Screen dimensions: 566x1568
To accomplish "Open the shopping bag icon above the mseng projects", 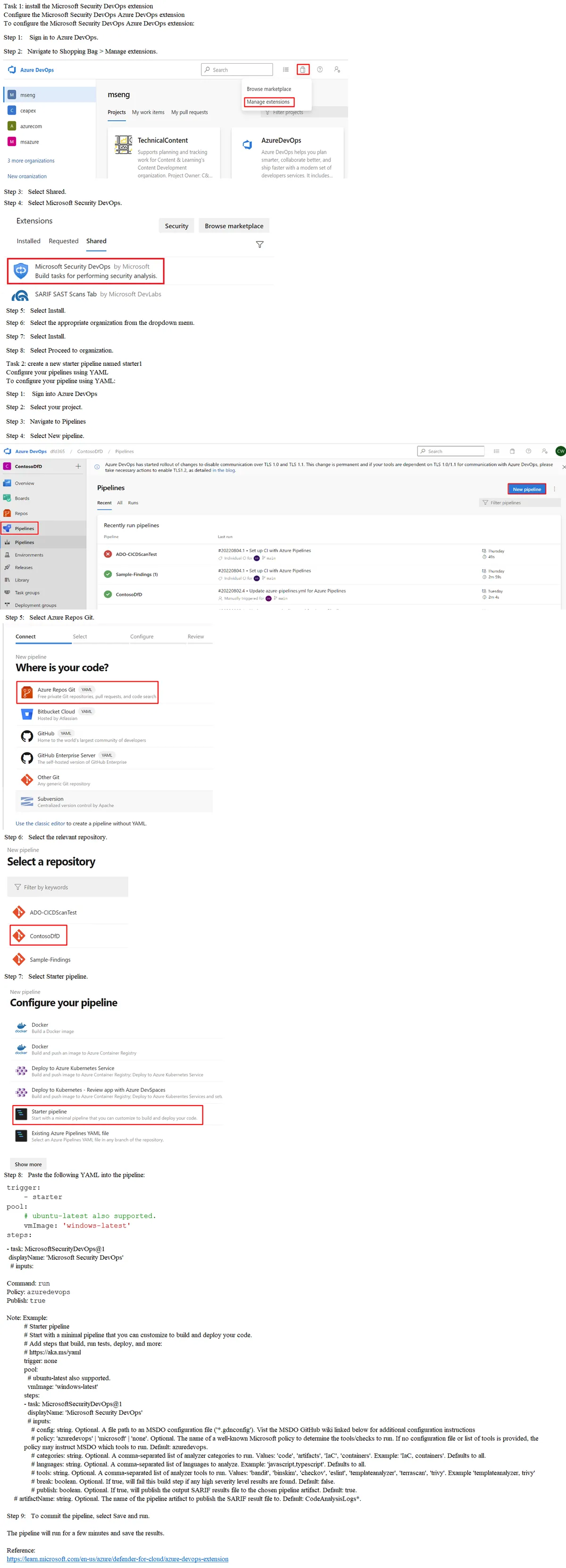I will pos(303,69).
